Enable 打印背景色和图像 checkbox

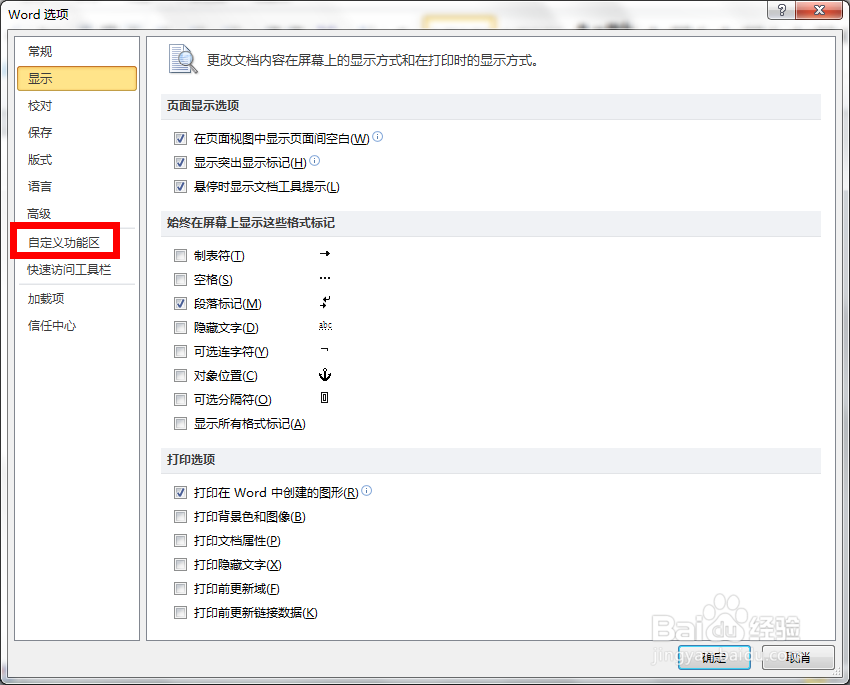coord(180,517)
